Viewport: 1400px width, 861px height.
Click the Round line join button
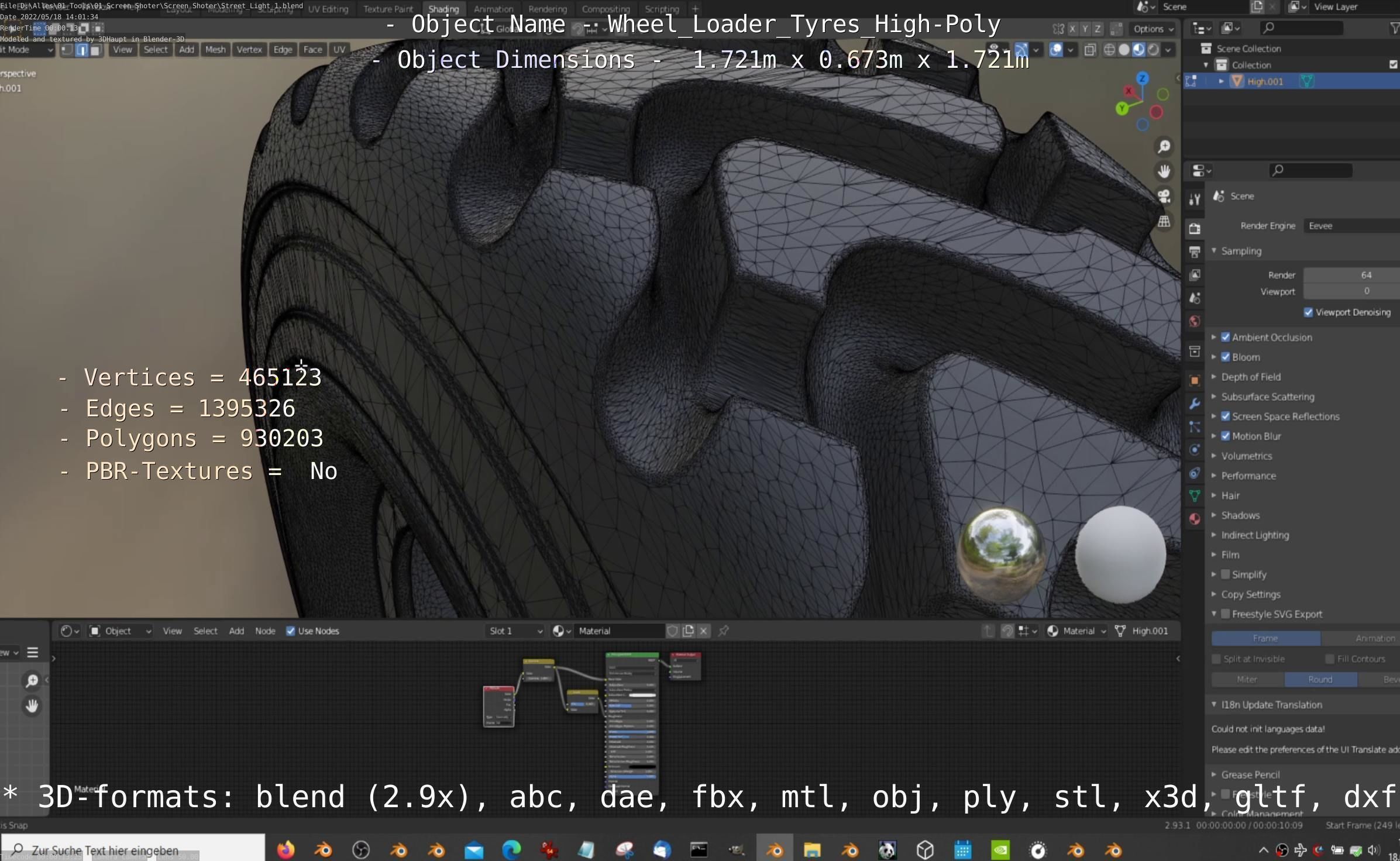point(1320,679)
